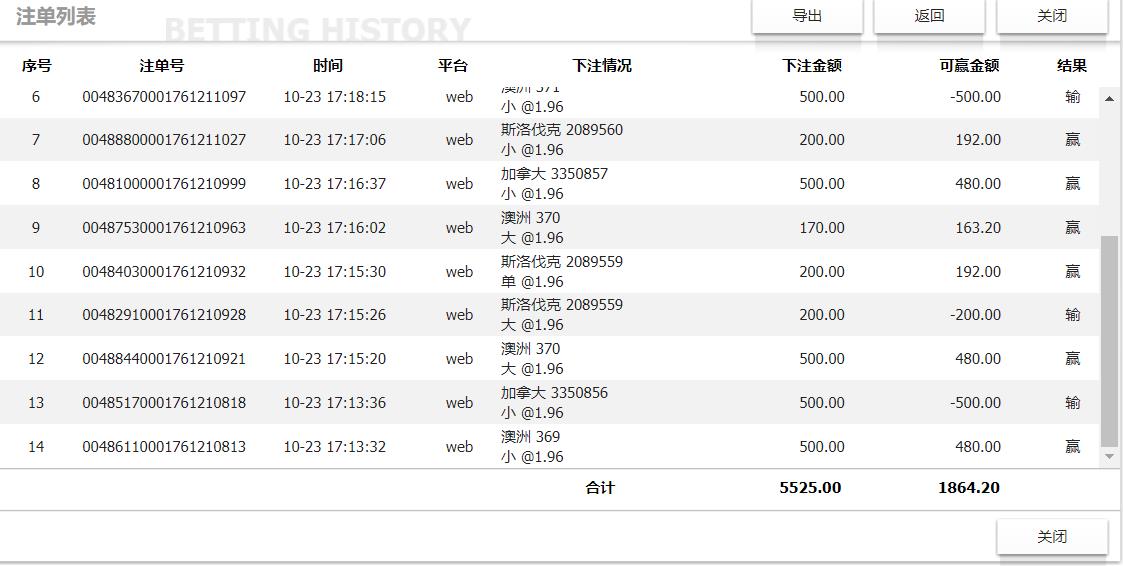Click the 注单号 column header

162,66
